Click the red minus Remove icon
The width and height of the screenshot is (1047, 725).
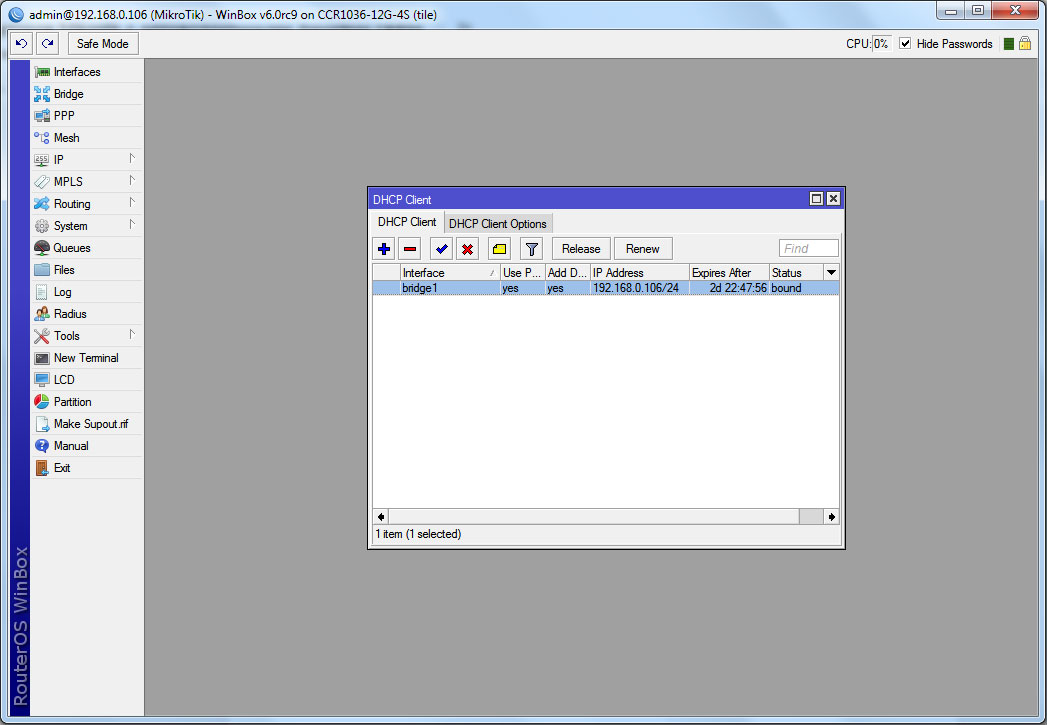coord(410,249)
